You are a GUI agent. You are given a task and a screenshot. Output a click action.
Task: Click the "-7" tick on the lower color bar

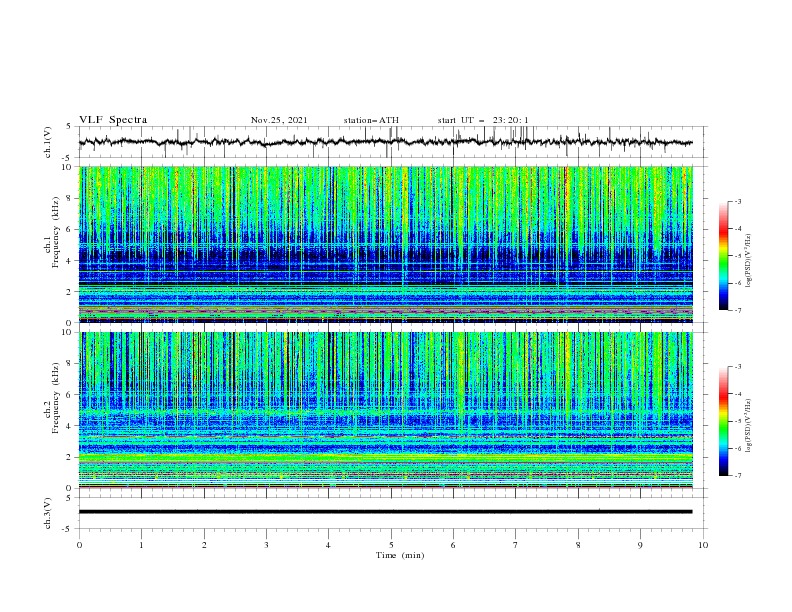point(737,476)
